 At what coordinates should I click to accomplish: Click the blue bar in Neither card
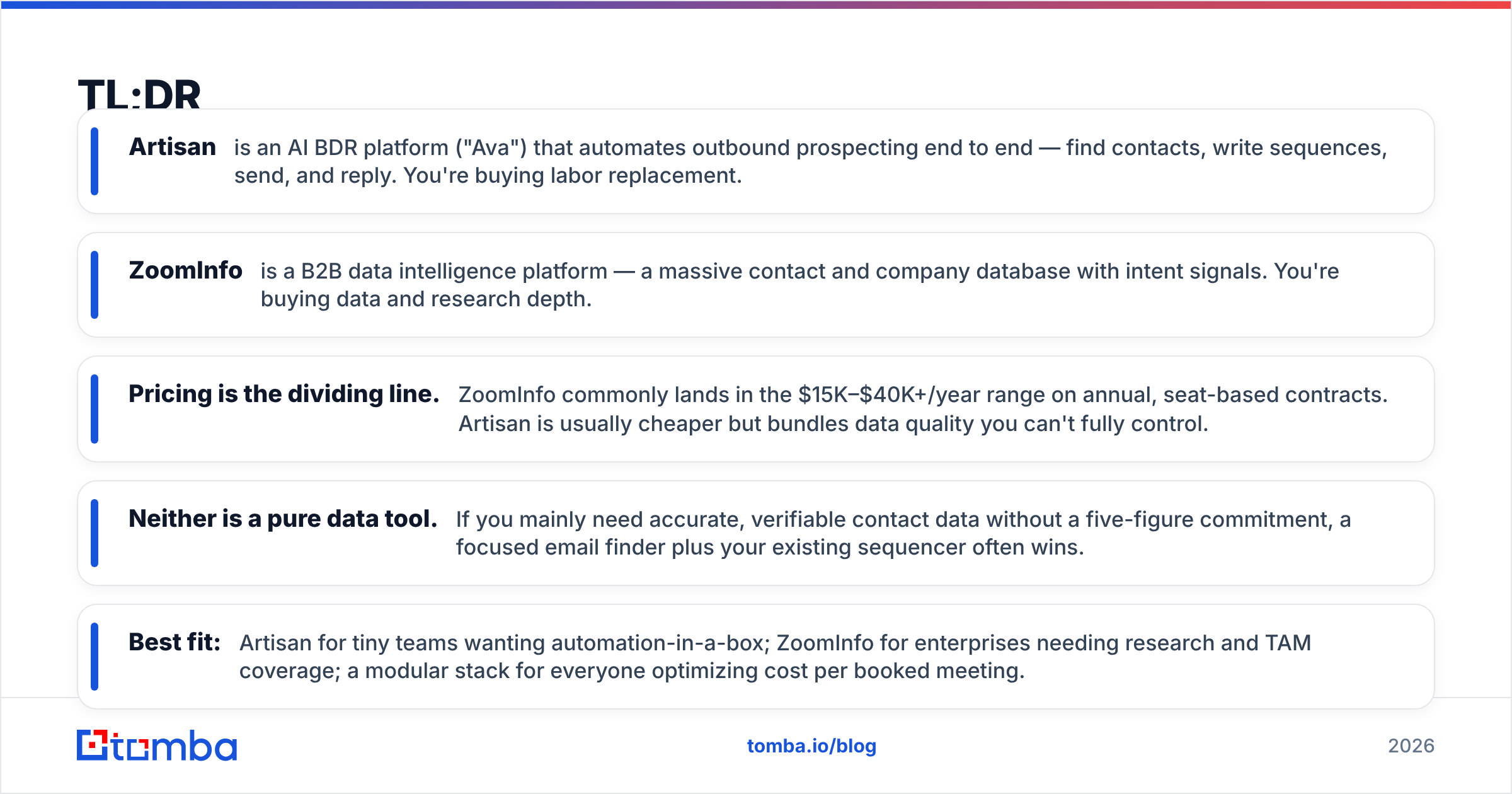pyautogui.click(x=94, y=533)
